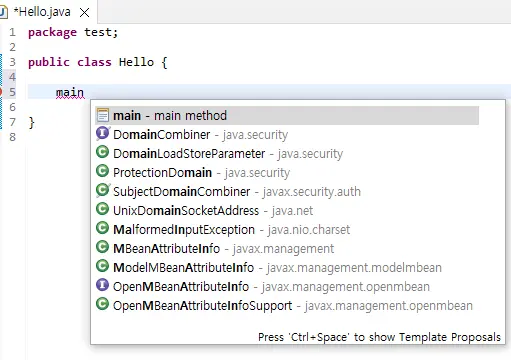511x360 pixels.
Task: Click the interface icon next to OpenMBeanAttributeInfo
Action: (x=102, y=285)
